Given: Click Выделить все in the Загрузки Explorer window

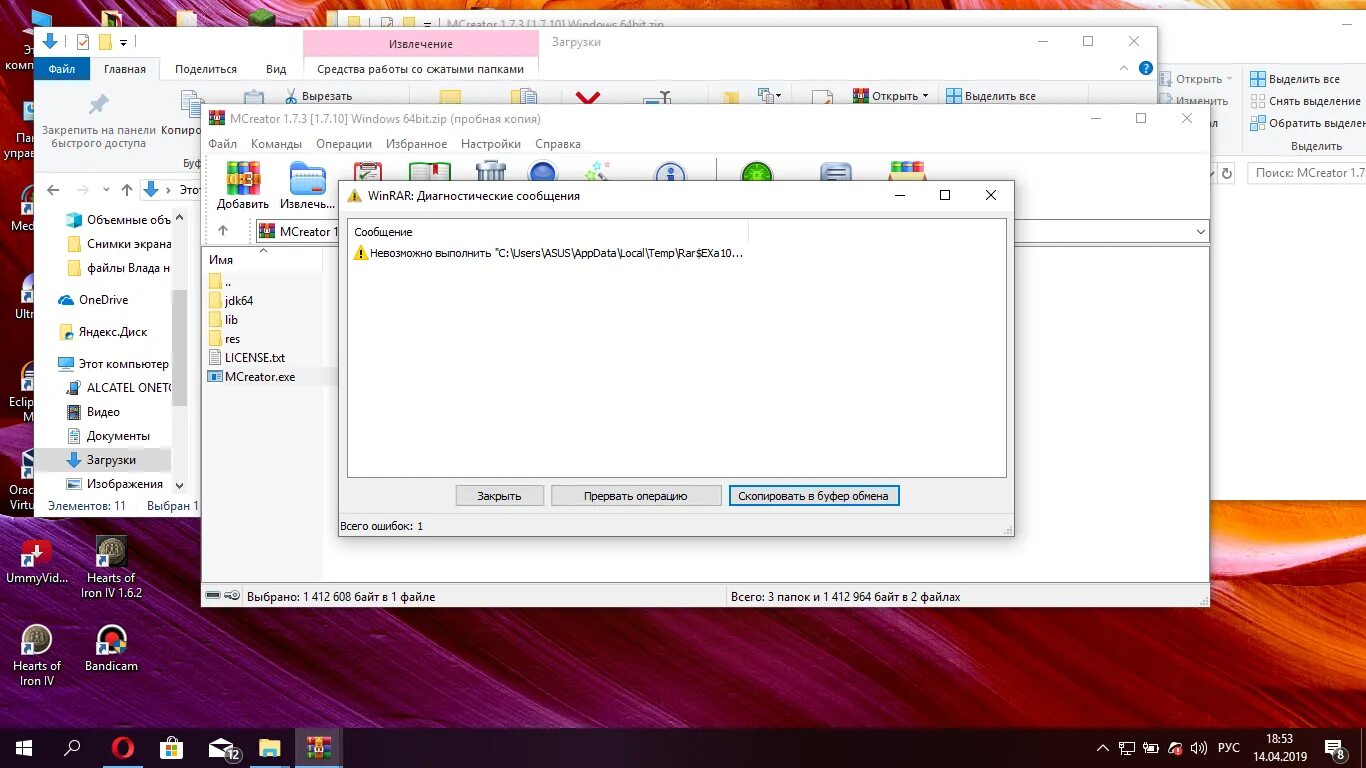Looking at the screenshot, I should (x=991, y=96).
